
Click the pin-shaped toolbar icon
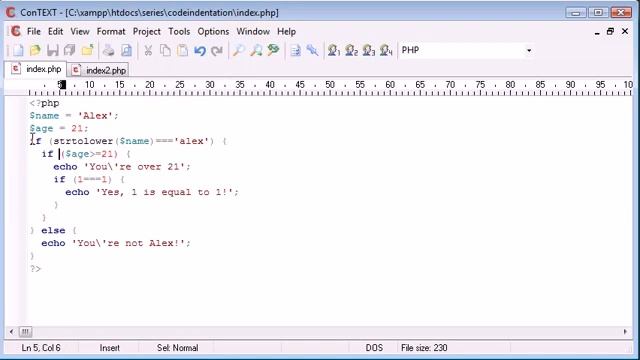click(x=312, y=50)
